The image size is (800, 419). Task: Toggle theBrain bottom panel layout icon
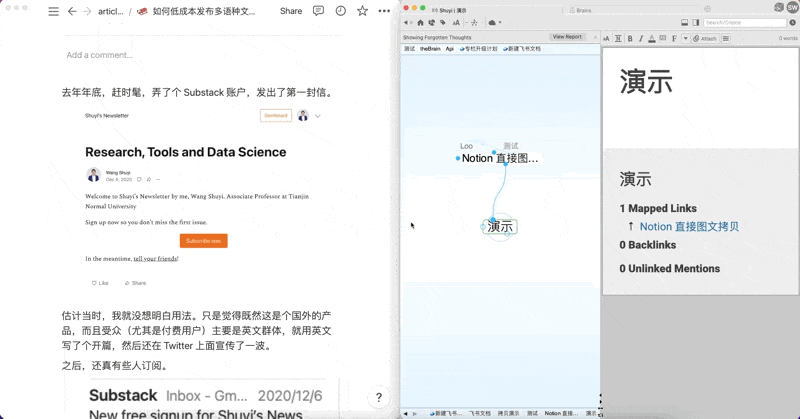coord(685,22)
